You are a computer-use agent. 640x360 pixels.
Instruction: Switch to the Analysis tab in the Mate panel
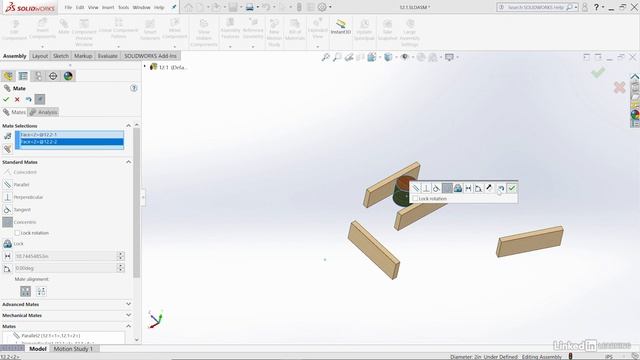[44, 112]
